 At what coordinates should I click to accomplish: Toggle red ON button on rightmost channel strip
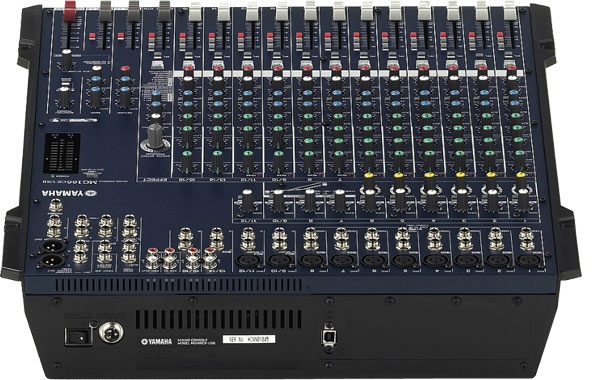[x=500, y=35]
